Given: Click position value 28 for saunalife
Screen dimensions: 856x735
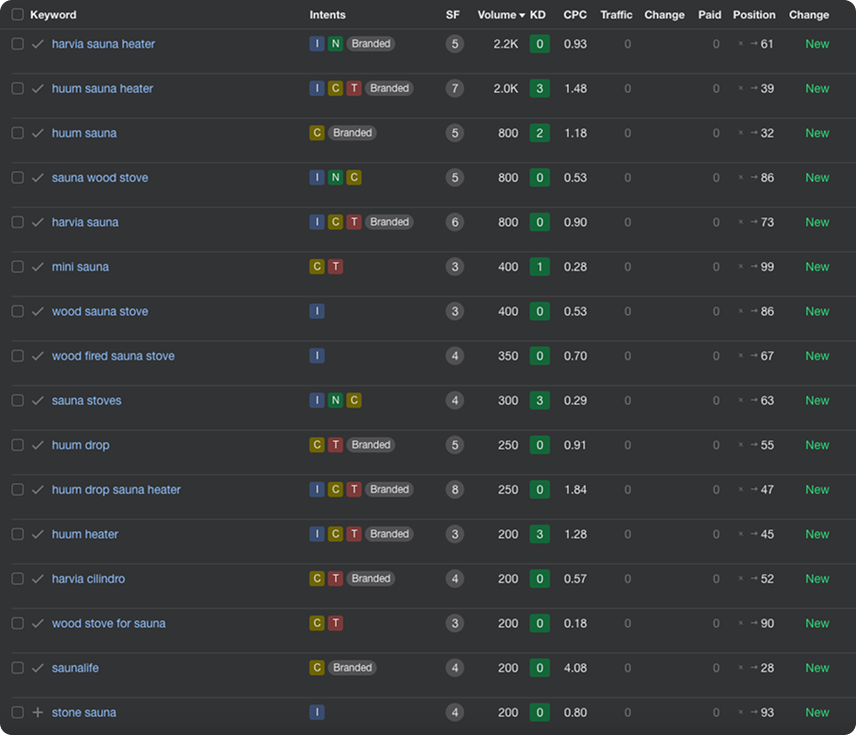Looking at the screenshot, I should [767, 668].
